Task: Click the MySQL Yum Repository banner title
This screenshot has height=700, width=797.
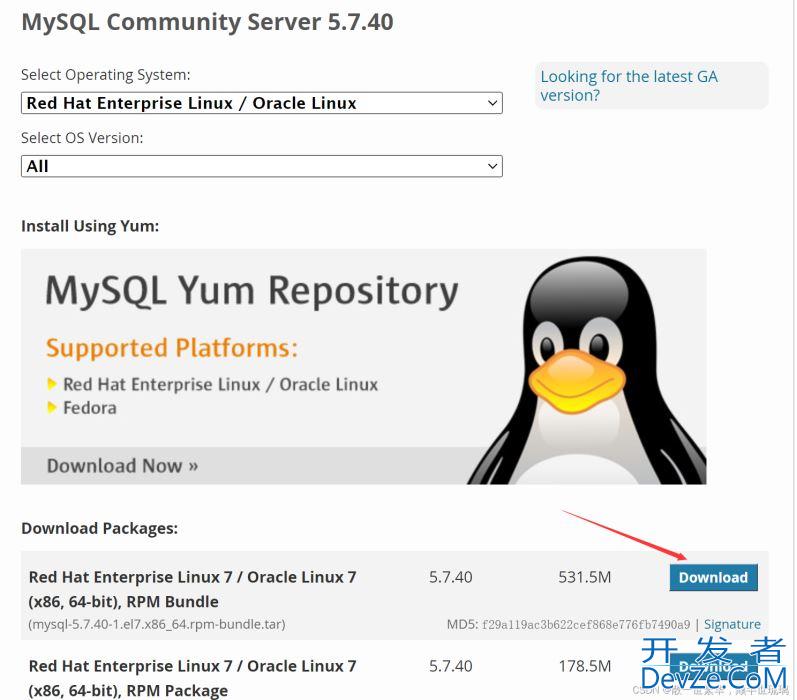Action: click(x=252, y=291)
